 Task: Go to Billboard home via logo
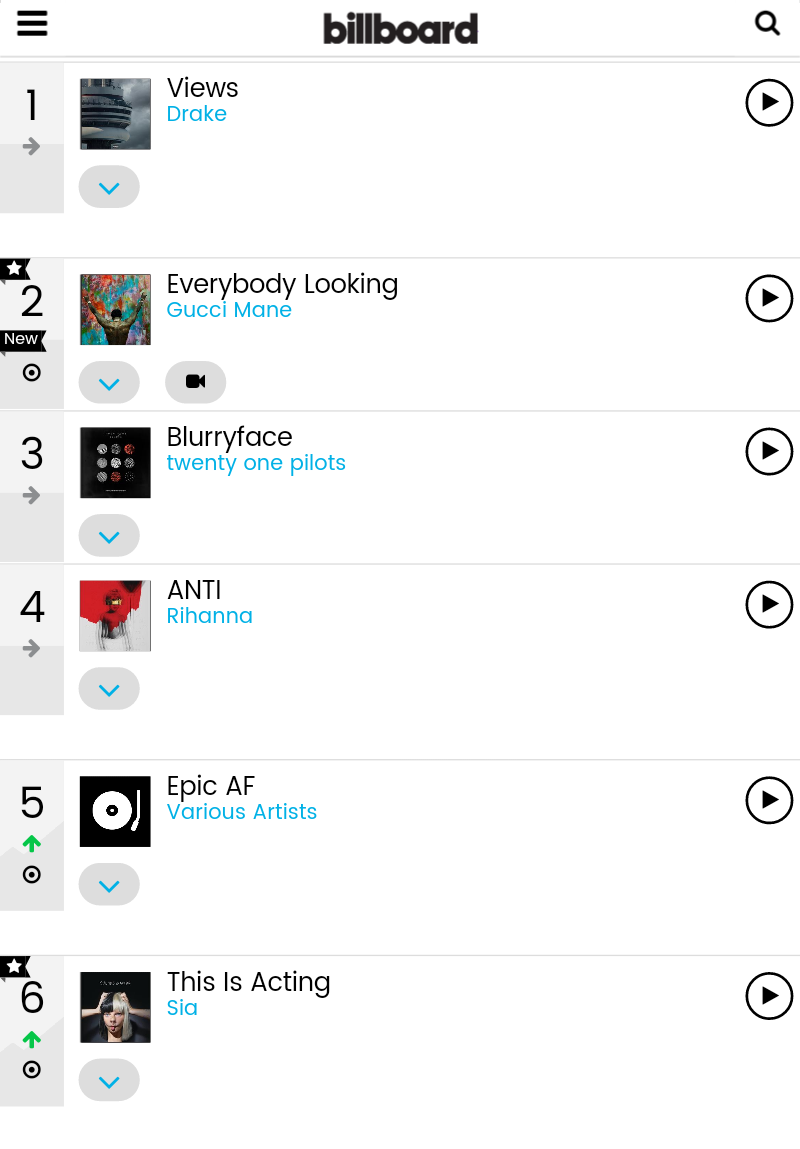400,28
